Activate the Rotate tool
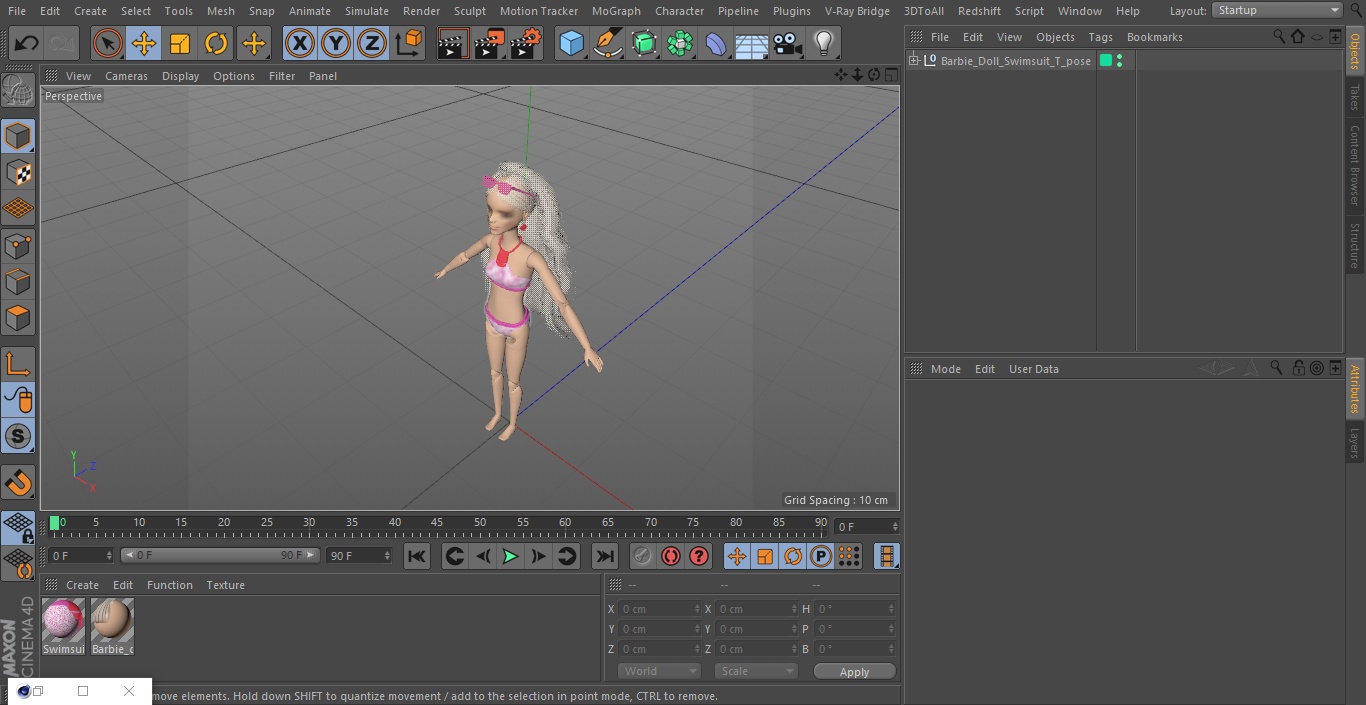Viewport: 1366px width, 705px height. tap(216, 43)
